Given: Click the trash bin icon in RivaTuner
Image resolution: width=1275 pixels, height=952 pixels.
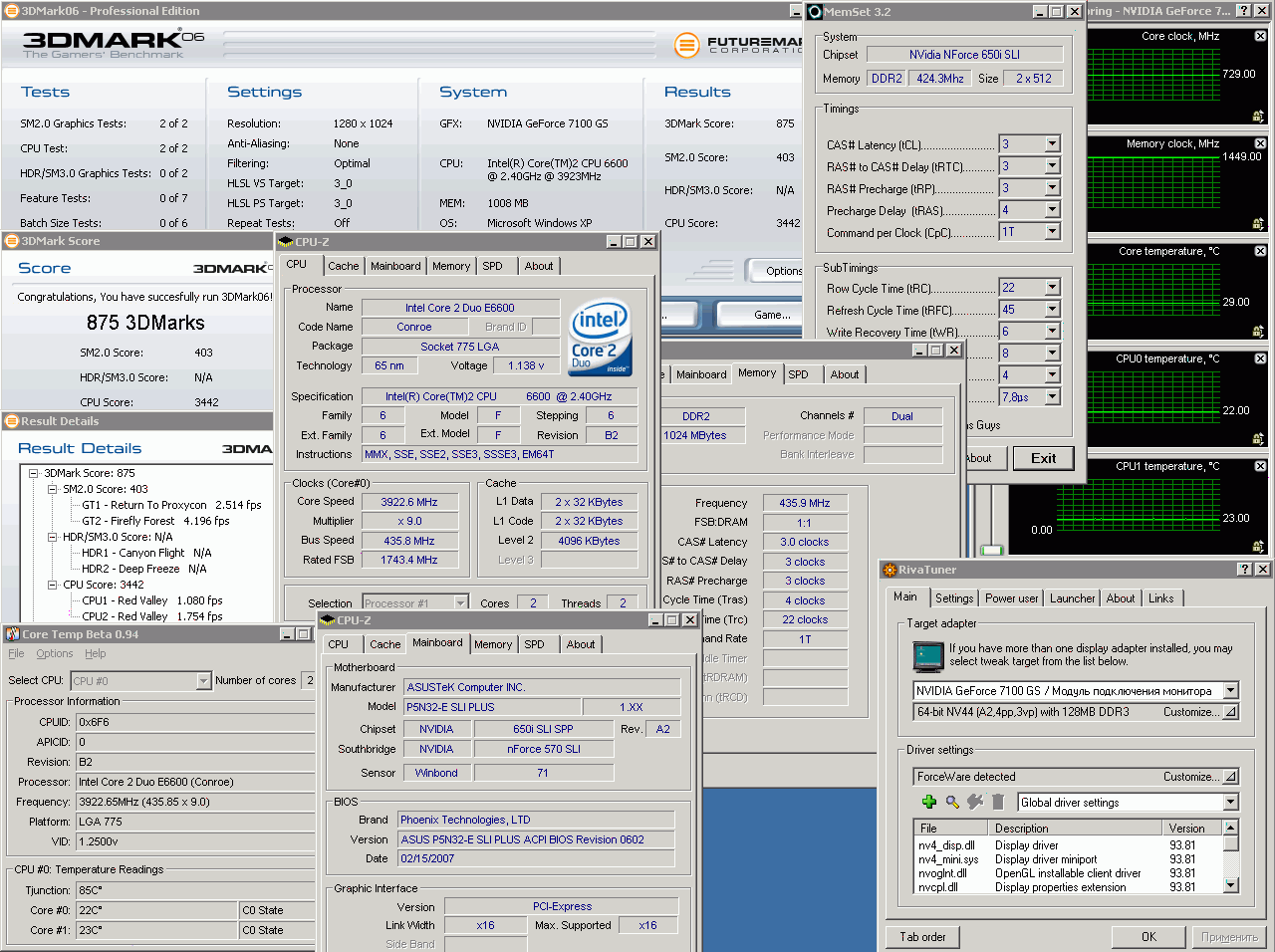Looking at the screenshot, I should (x=998, y=802).
